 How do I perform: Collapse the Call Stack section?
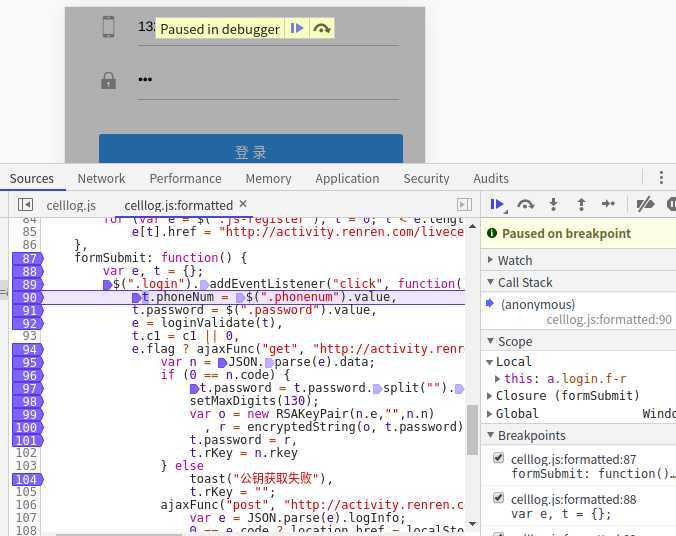coord(490,283)
